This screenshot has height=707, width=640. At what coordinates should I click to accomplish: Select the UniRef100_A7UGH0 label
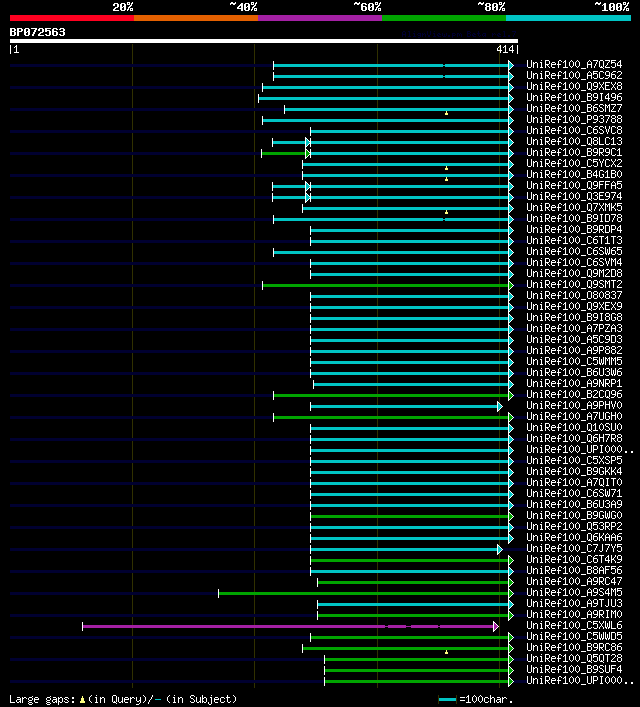pyautogui.click(x=574, y=416)
